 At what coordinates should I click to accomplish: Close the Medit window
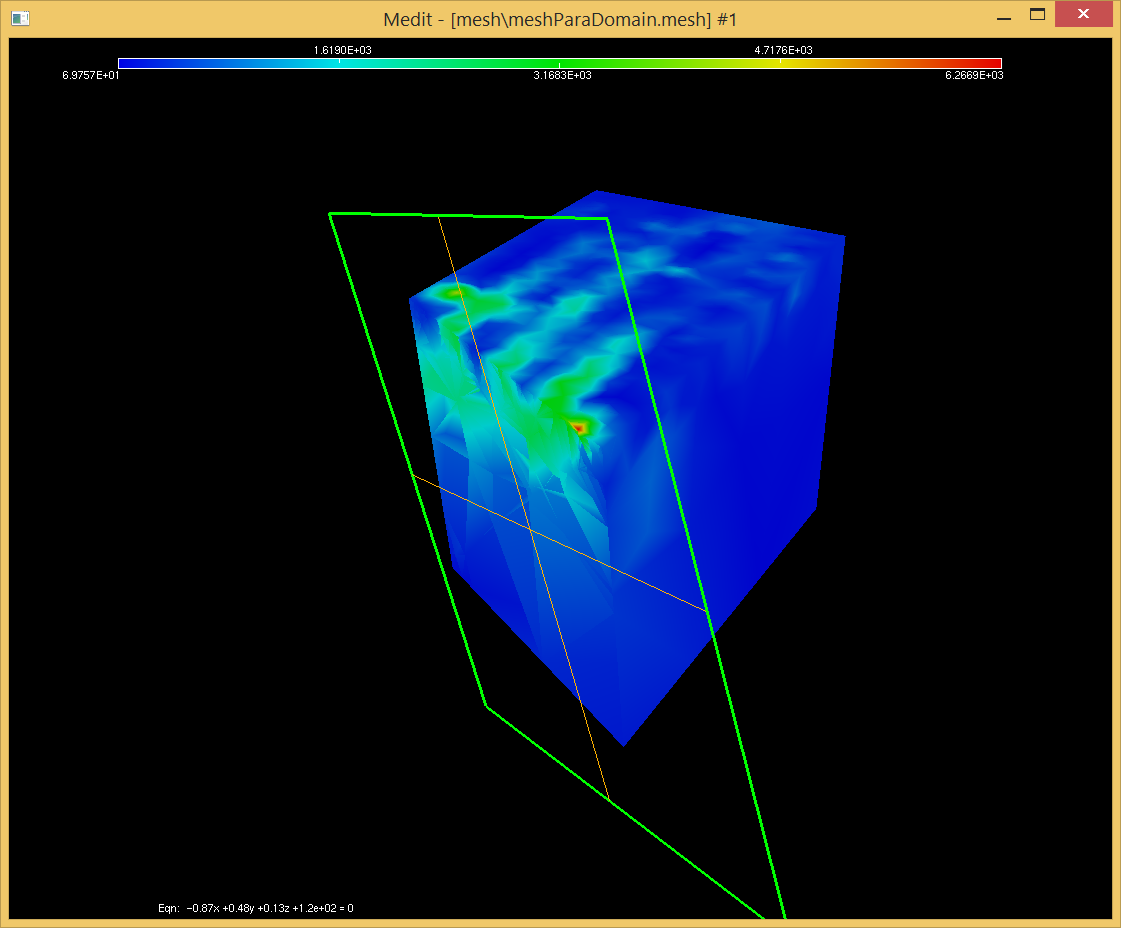pyautogui.click(x=1083, y=14)
